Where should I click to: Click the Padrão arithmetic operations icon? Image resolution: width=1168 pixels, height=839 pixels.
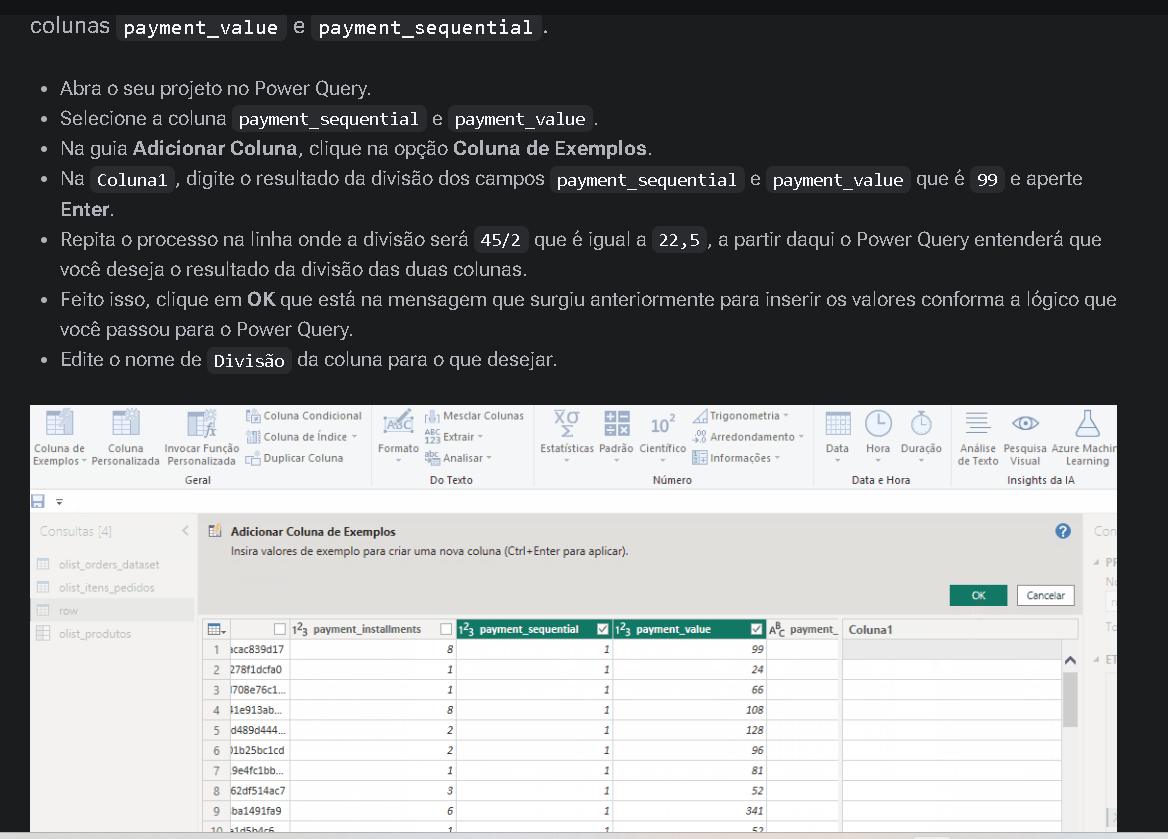617,423
